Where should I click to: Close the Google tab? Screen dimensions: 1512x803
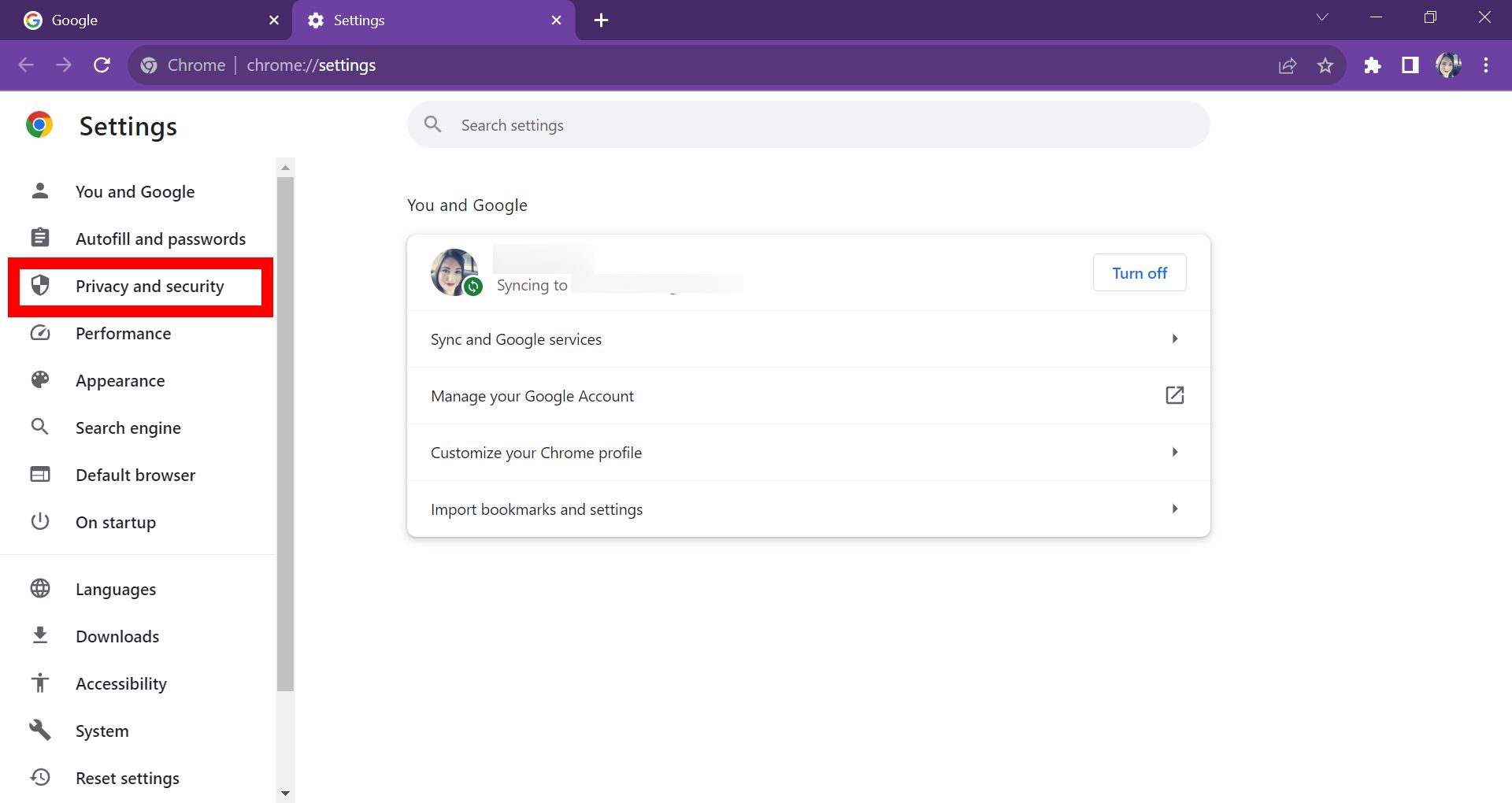[x=274, y=20]
